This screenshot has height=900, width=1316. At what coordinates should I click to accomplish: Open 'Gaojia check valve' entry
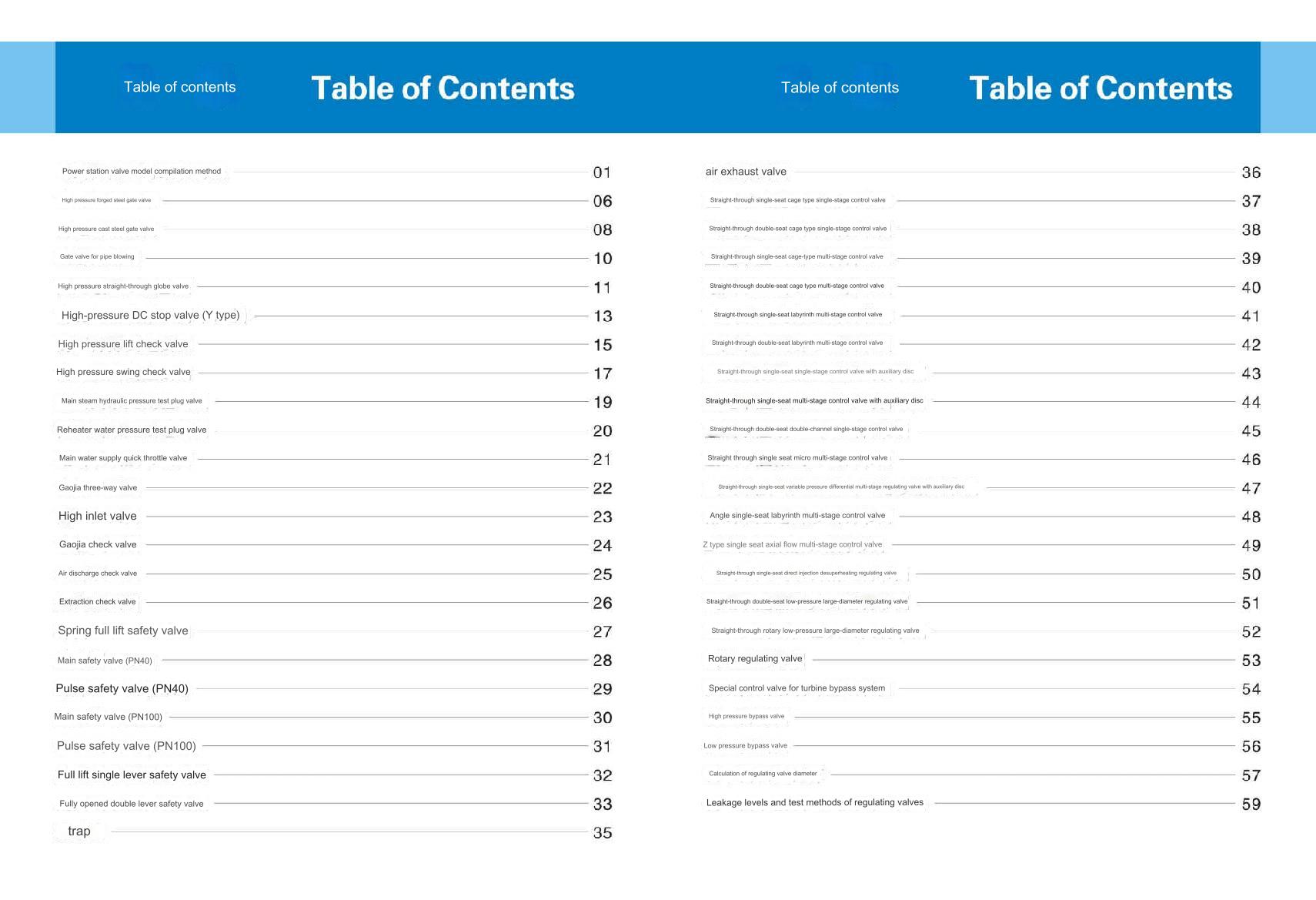[98, 545]
